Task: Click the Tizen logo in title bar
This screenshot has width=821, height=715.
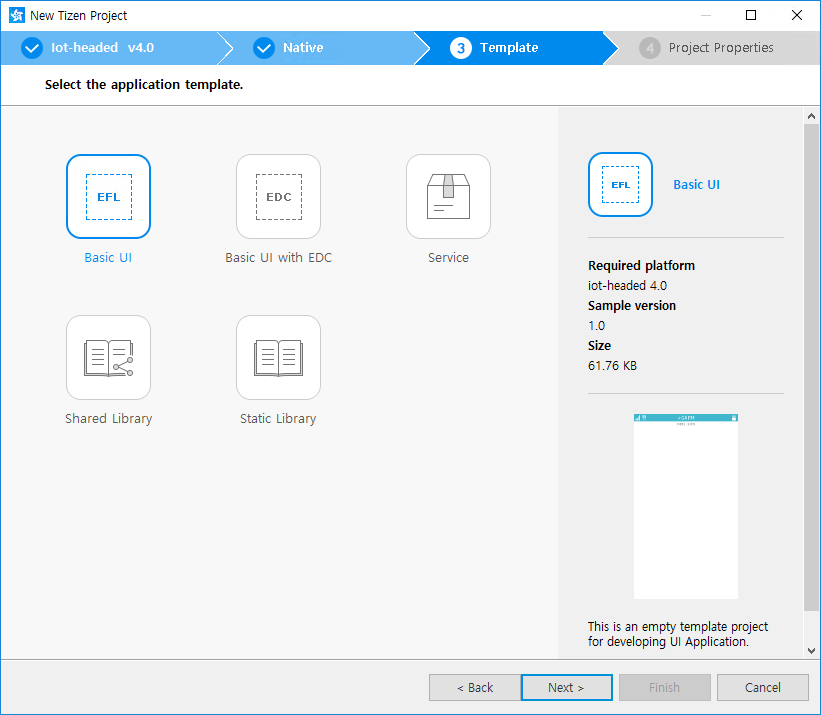Action: (16, 15)
